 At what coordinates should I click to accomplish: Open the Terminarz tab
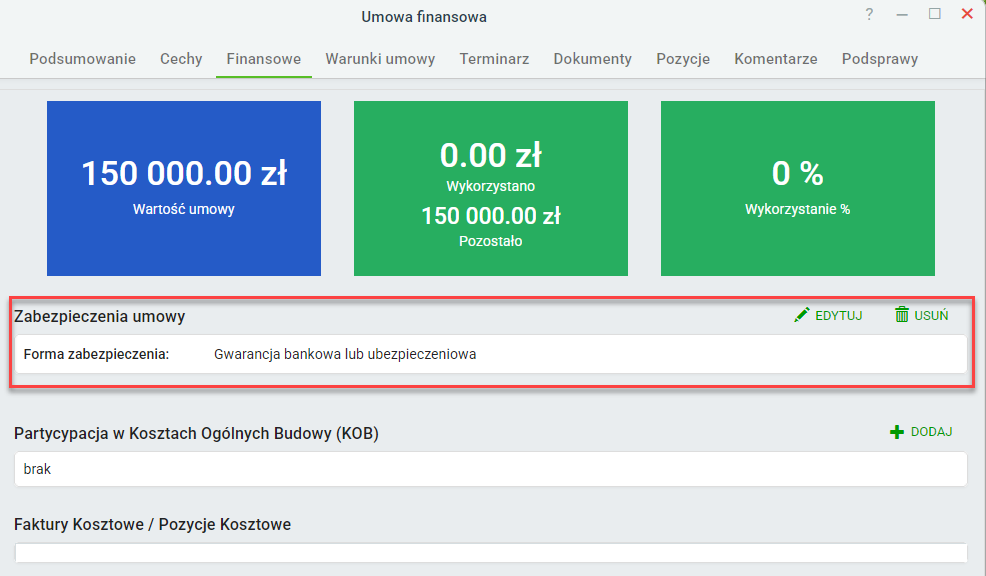tap(494, 59)
